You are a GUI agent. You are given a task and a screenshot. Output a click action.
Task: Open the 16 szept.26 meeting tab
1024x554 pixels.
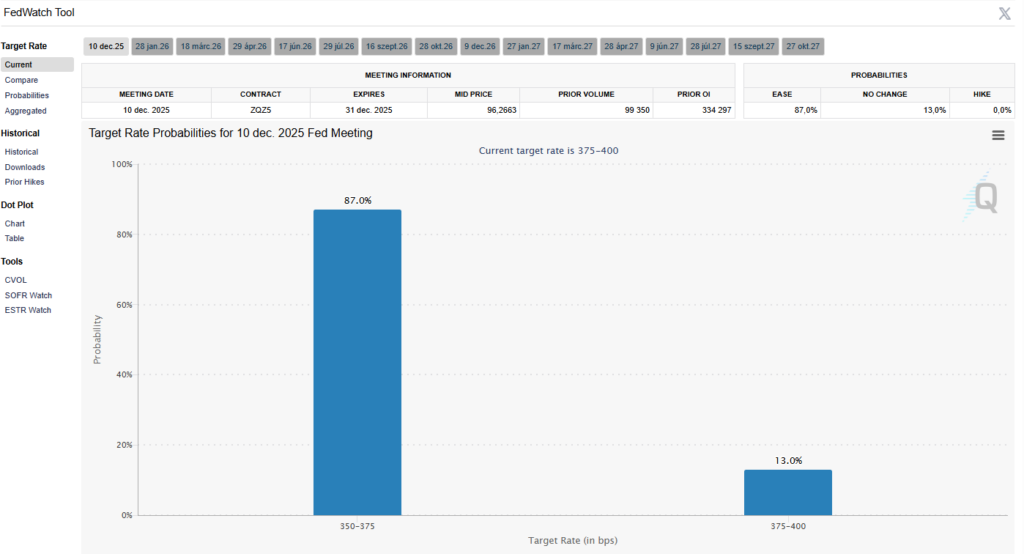(x=386, y=47)
